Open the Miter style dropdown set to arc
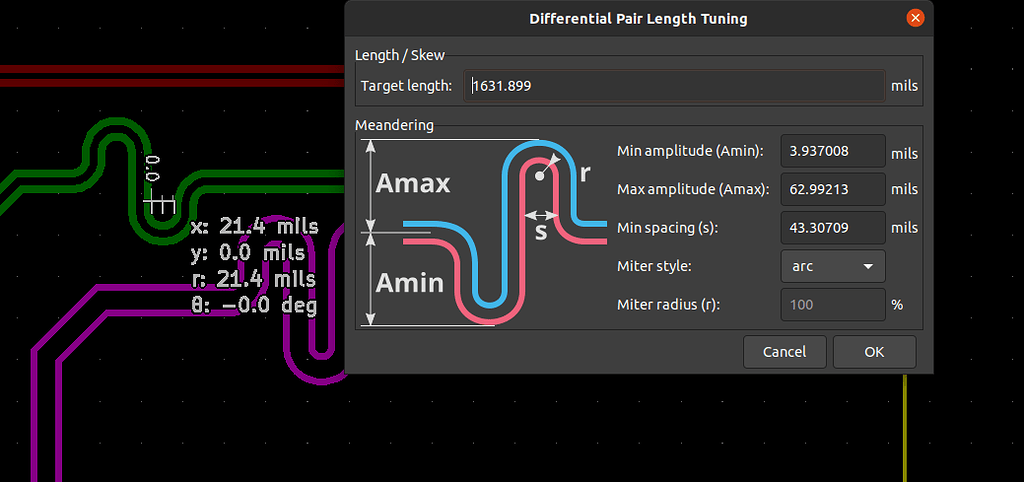This screenshot has width=1024, height=482. (x=832, y=266)
